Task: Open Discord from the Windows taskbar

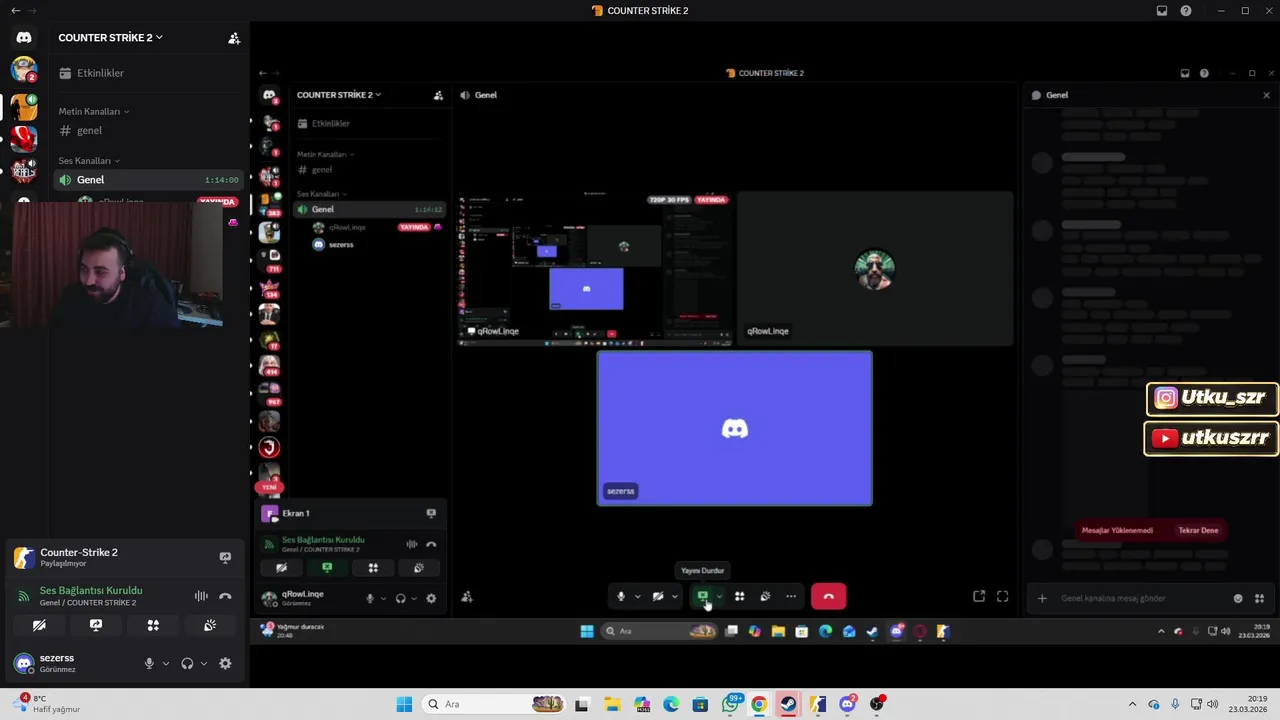Action: (x=848, y=704)
